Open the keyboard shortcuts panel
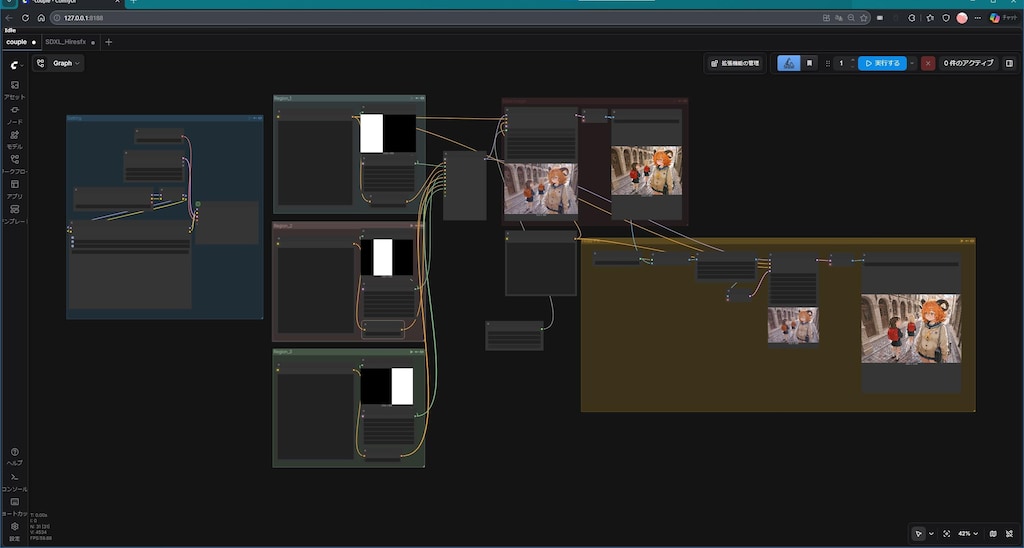This screenshot has height=548, width=1024. click(14, 506)
